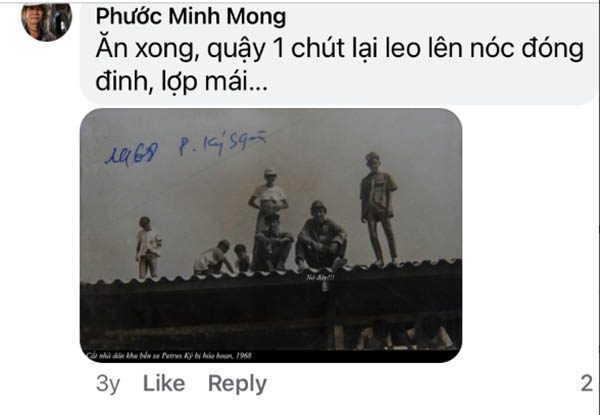View the reactions count showing 2
The width and height of the screenshot is (600, 415).
coord(587,383)
